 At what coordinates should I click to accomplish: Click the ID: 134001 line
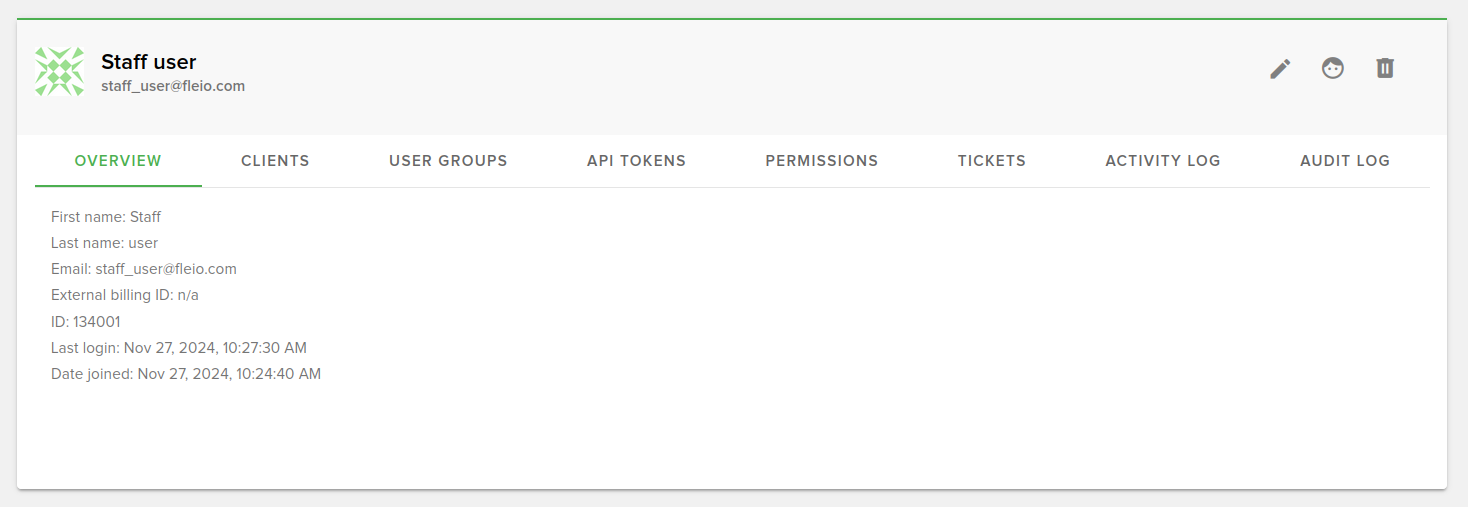(x=86, y=322)
